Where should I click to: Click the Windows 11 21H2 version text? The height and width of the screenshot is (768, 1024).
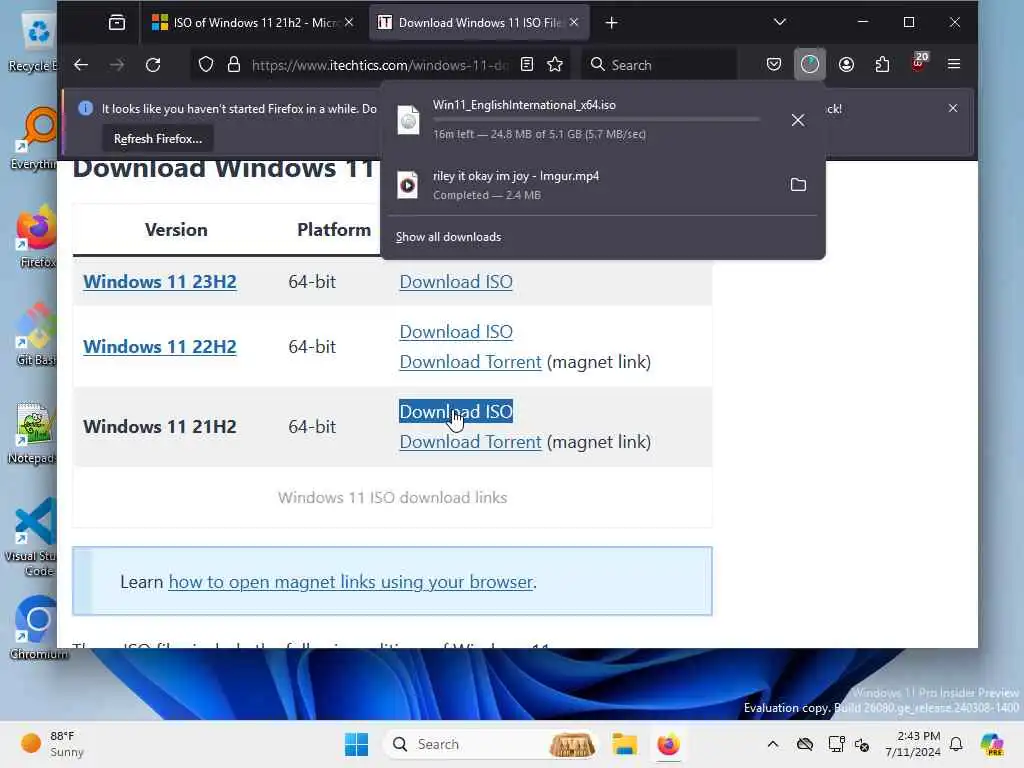tap(160, 426)
